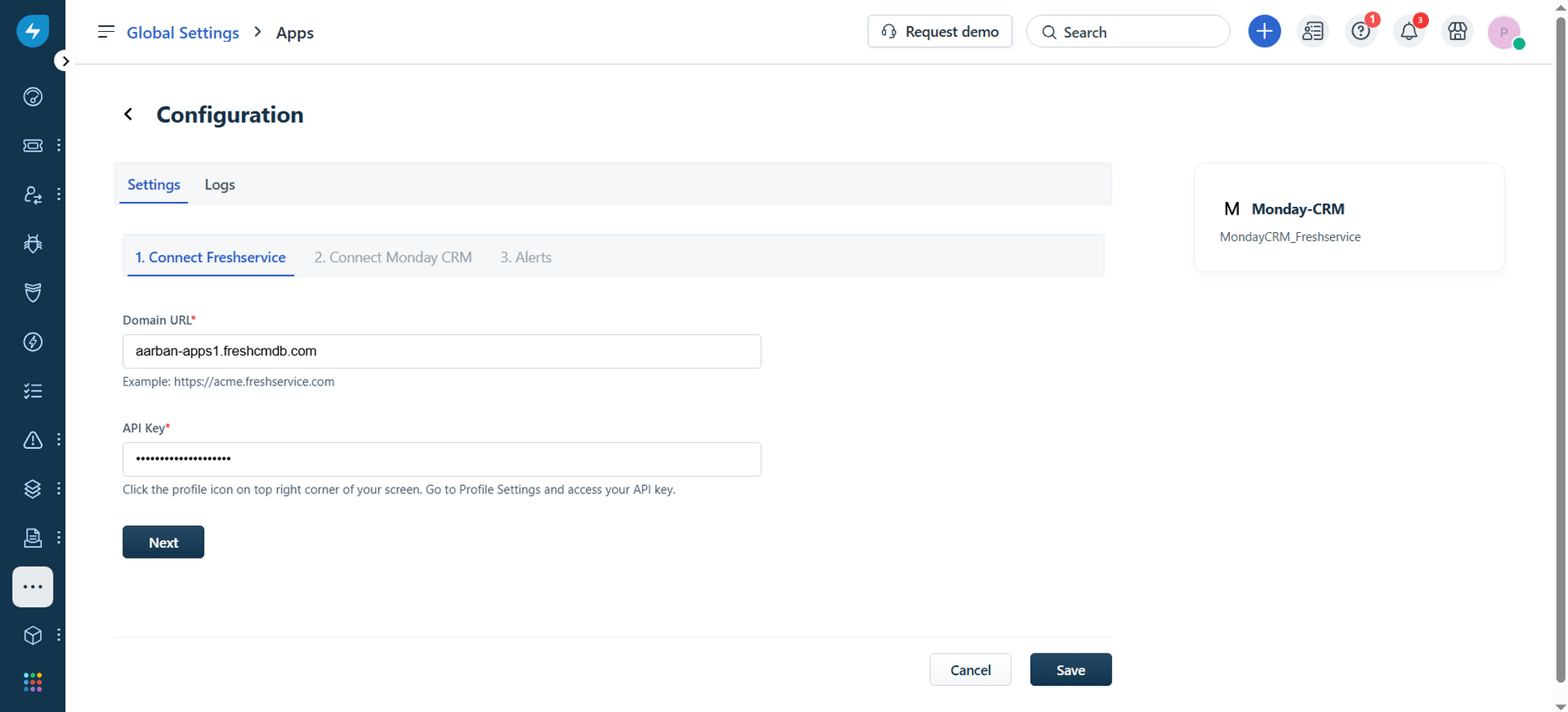Click Request demo button
The width and height of the screenshot is (1568, 712).
pyautogui.click(x=939, y=32)
